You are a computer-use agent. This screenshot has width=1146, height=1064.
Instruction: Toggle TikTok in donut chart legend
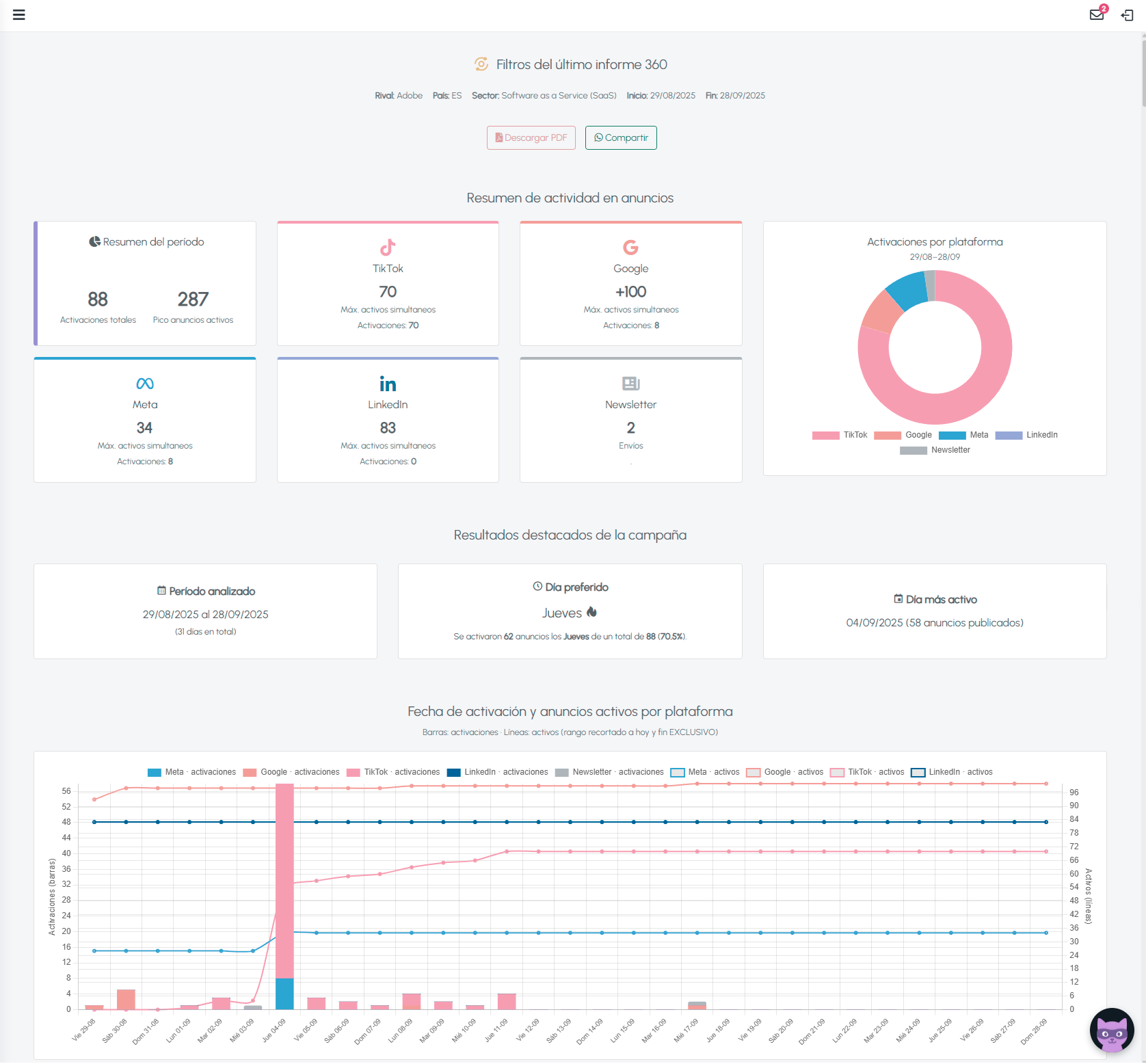(840, 436)
